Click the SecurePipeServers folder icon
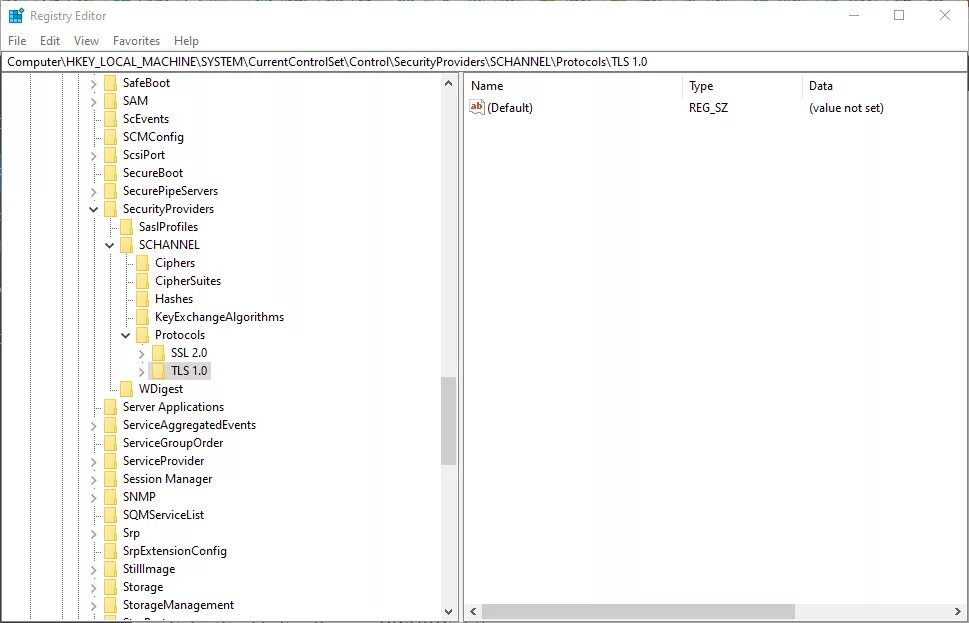The width and height of the screenshot is (969, 623). click(110, 190)
